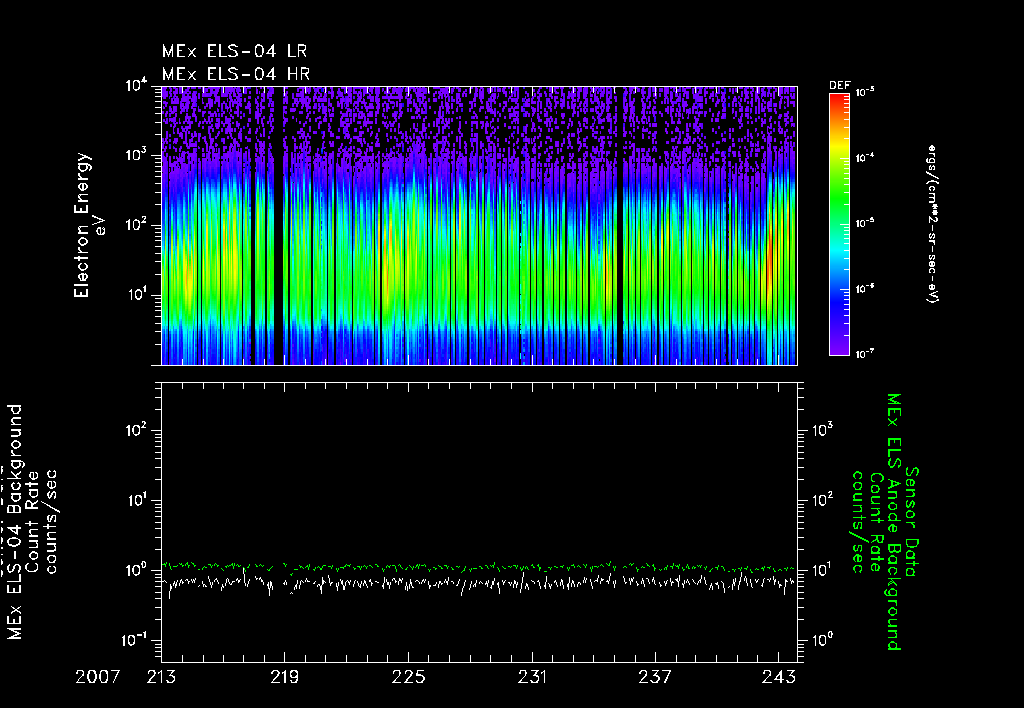Click the green 'Sensor Data' axis label
Image resolution: width=1024 pixels, height=708 pixels.
912,522
